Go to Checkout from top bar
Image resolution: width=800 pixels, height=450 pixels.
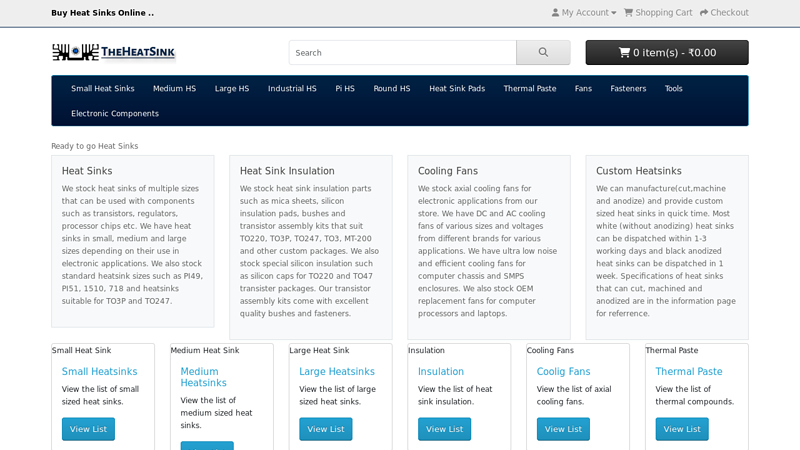coord(724,13)
